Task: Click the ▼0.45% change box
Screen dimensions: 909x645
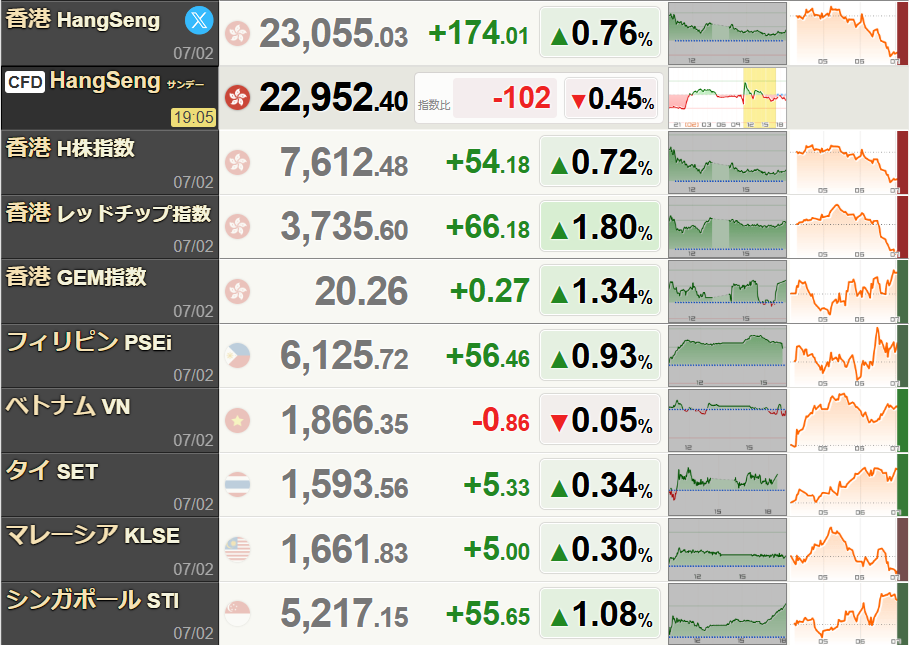Action: [x=613, y=99]
